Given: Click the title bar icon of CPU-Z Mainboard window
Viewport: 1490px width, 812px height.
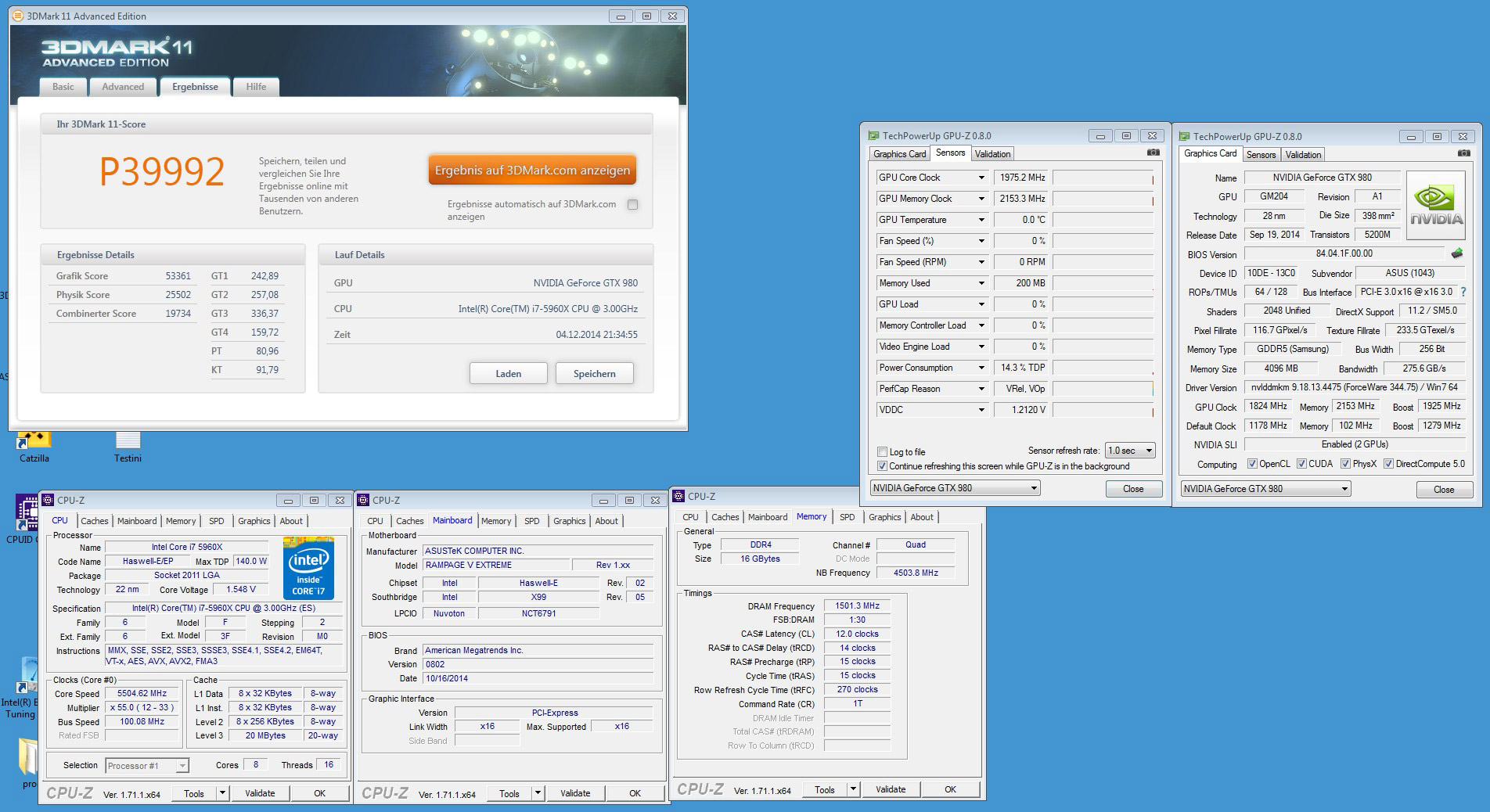Looking at the screenshot, I should pos(364,500).
